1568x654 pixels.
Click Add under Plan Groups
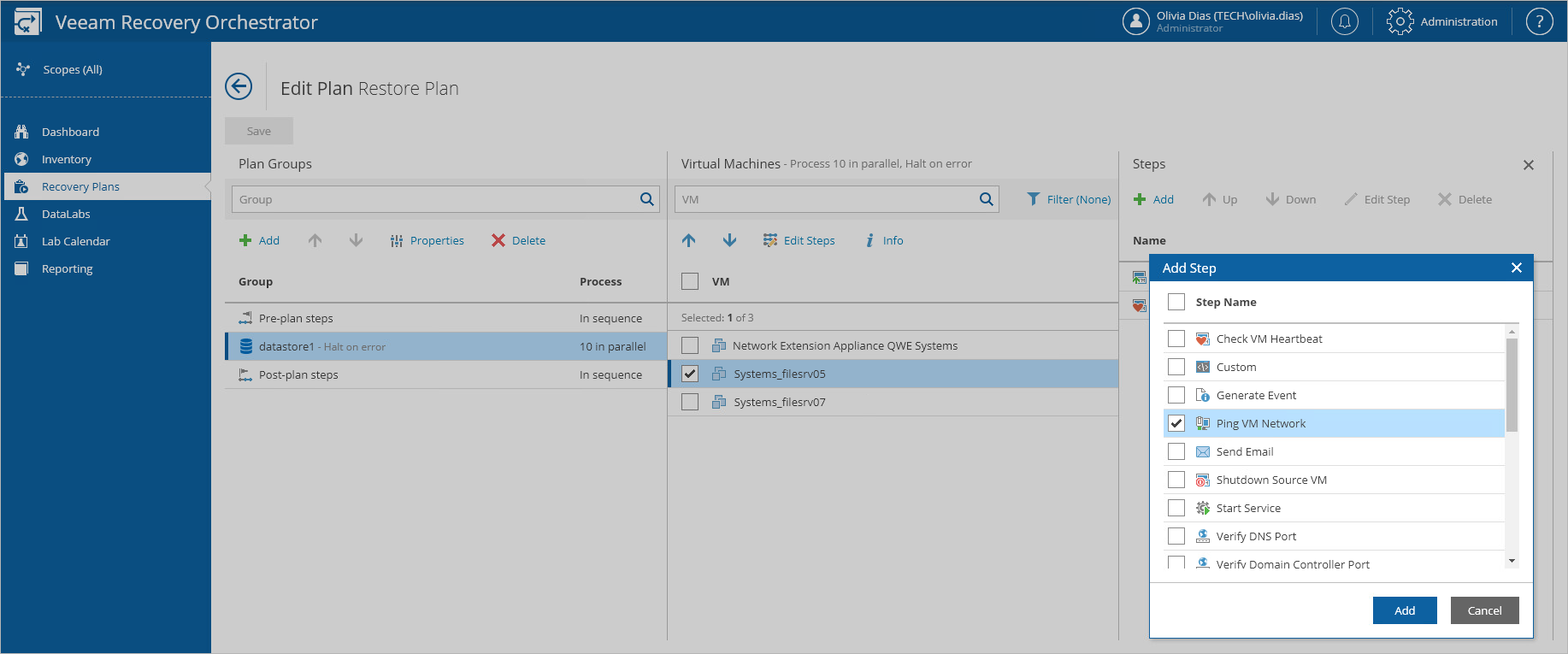click(260, 240)
